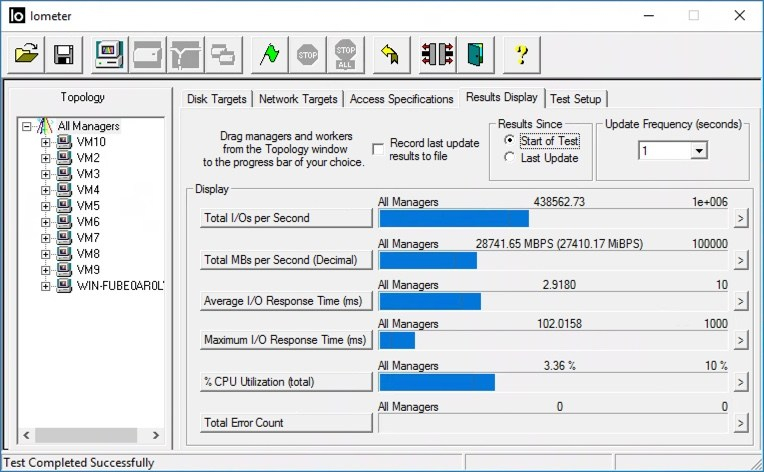Expand the VM4 tree node

tap(45, 190)
